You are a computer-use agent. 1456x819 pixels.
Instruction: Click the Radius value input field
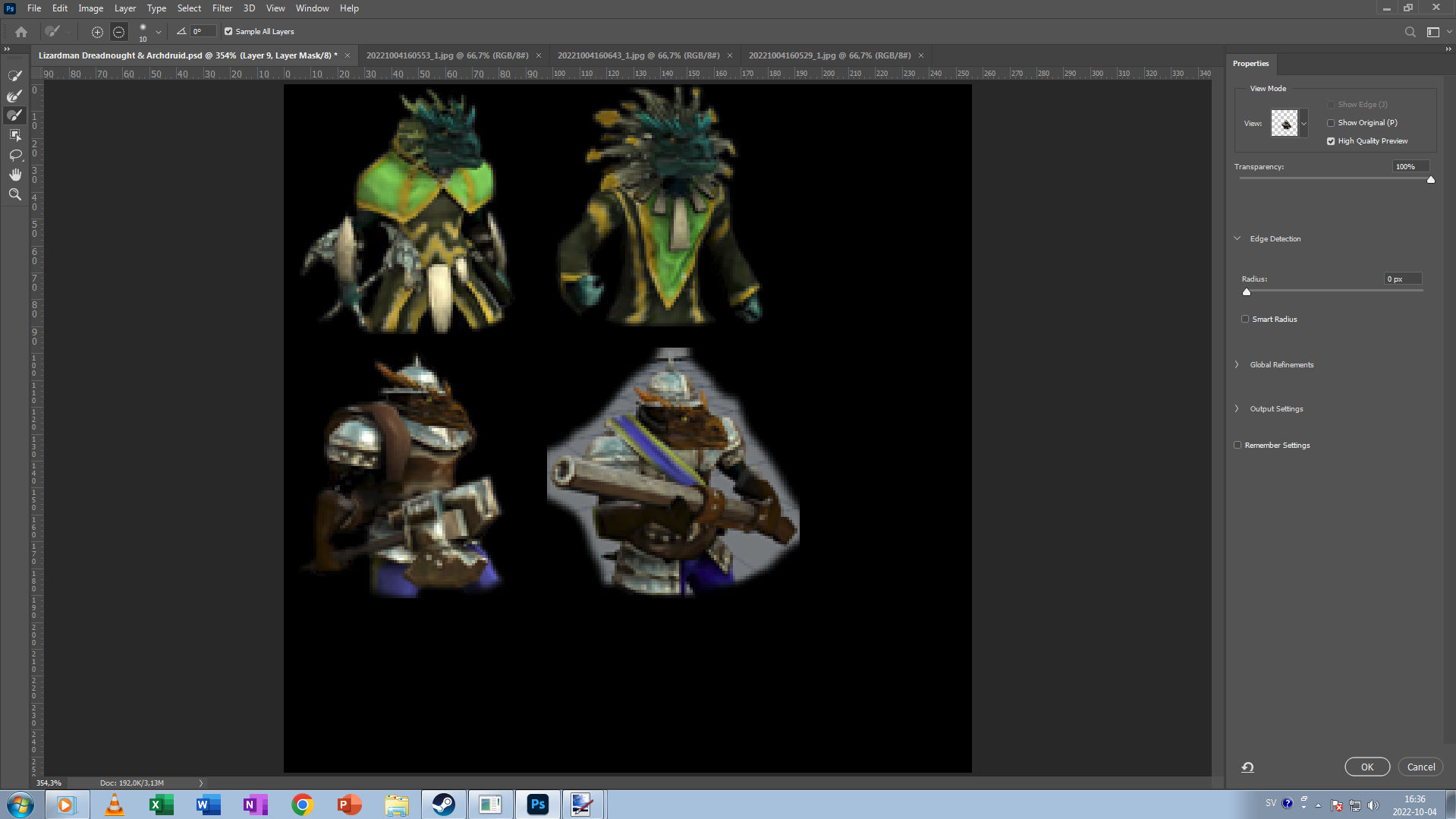pyautogui.click(x=1403, y=279)
